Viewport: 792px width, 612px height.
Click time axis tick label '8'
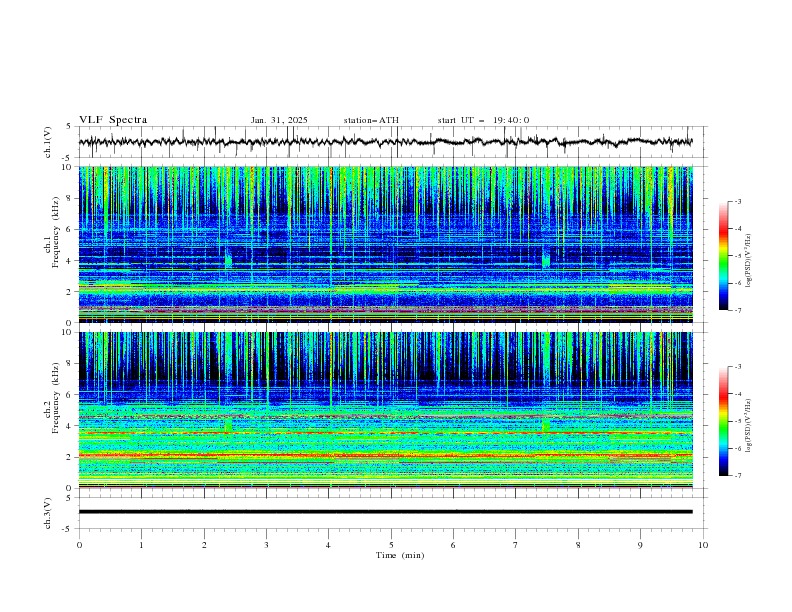[578, 545]
